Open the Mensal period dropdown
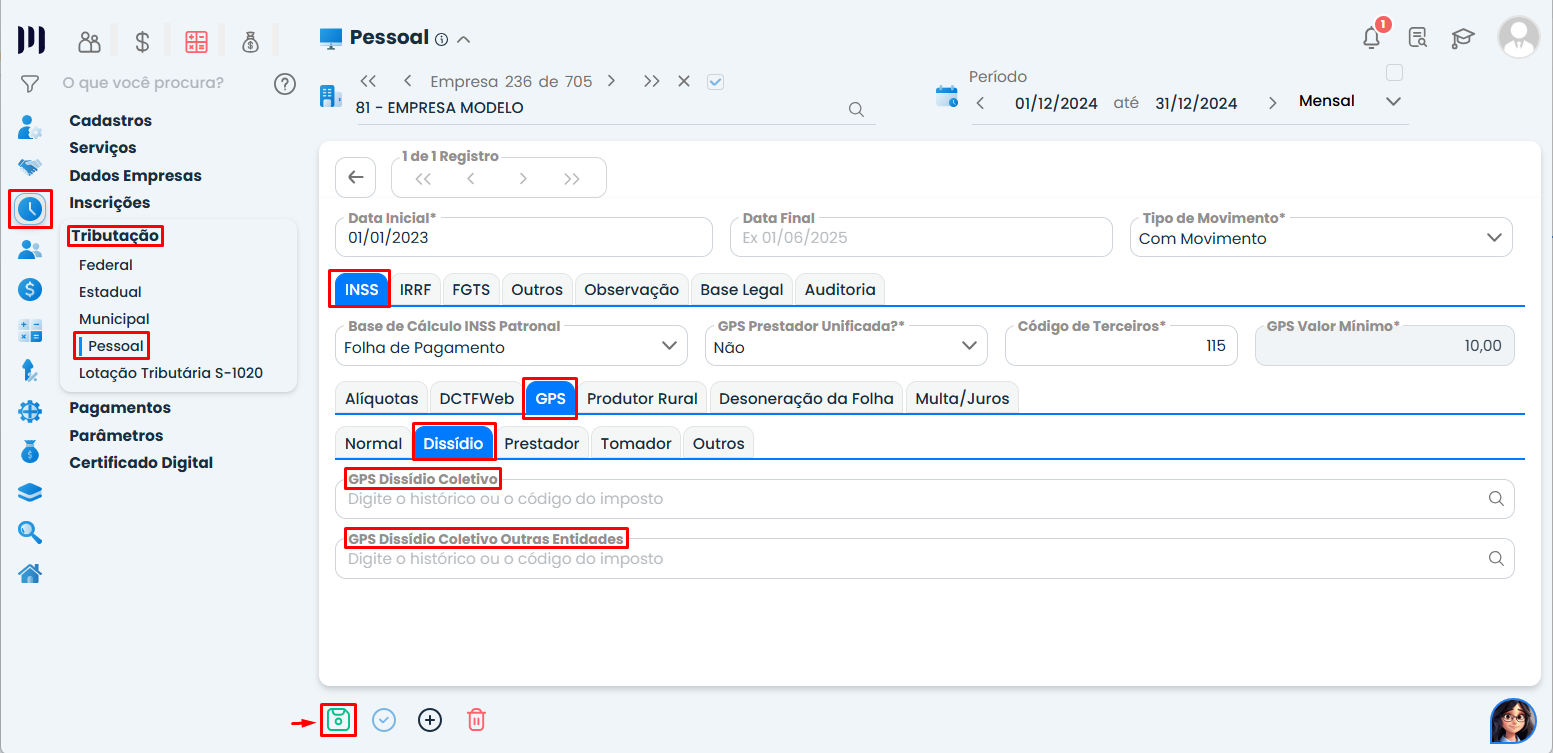The image size is (1553, 753). tap(1393, 102)
